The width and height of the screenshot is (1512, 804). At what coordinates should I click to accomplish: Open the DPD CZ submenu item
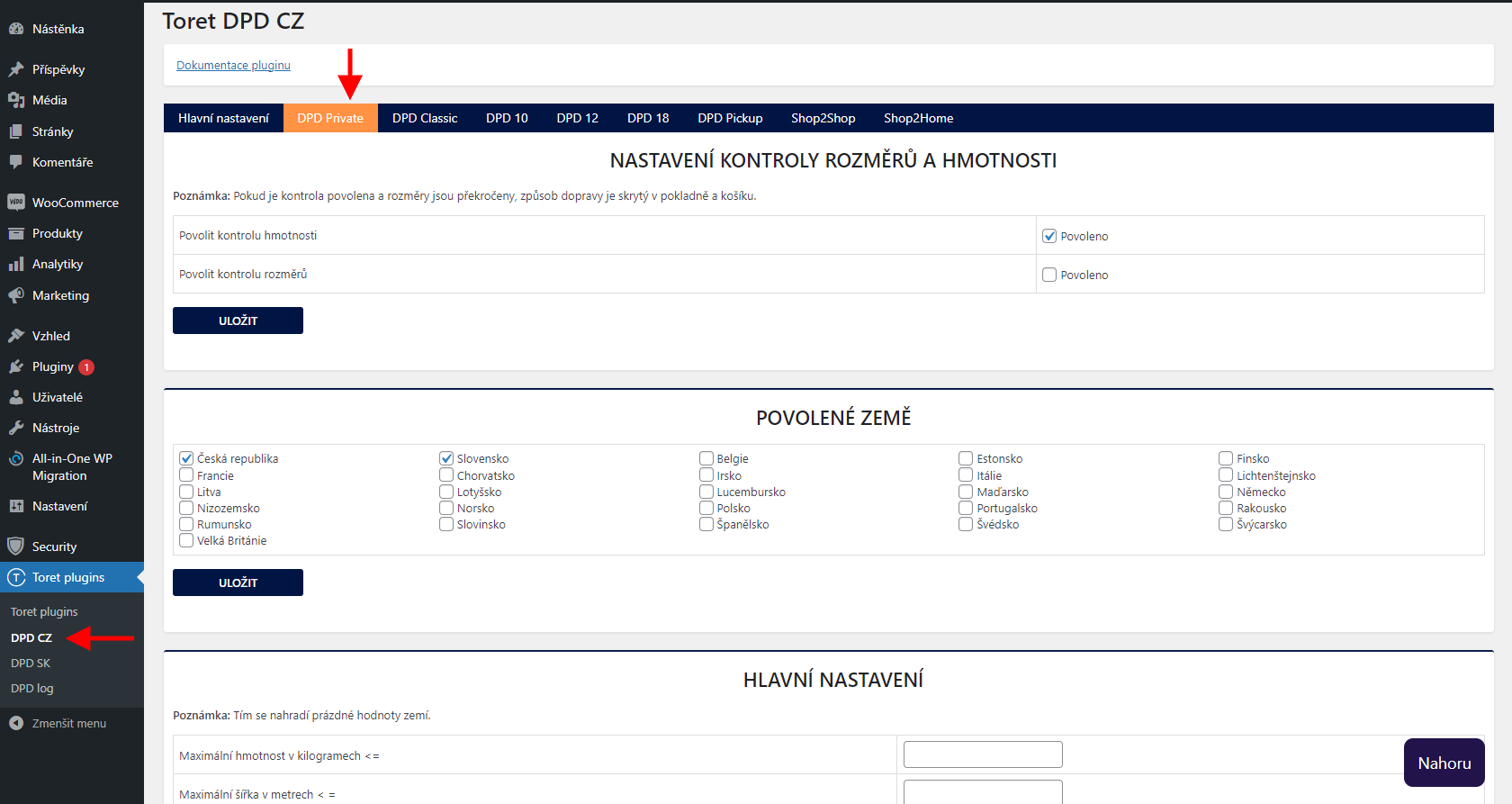tap(31, 637)
